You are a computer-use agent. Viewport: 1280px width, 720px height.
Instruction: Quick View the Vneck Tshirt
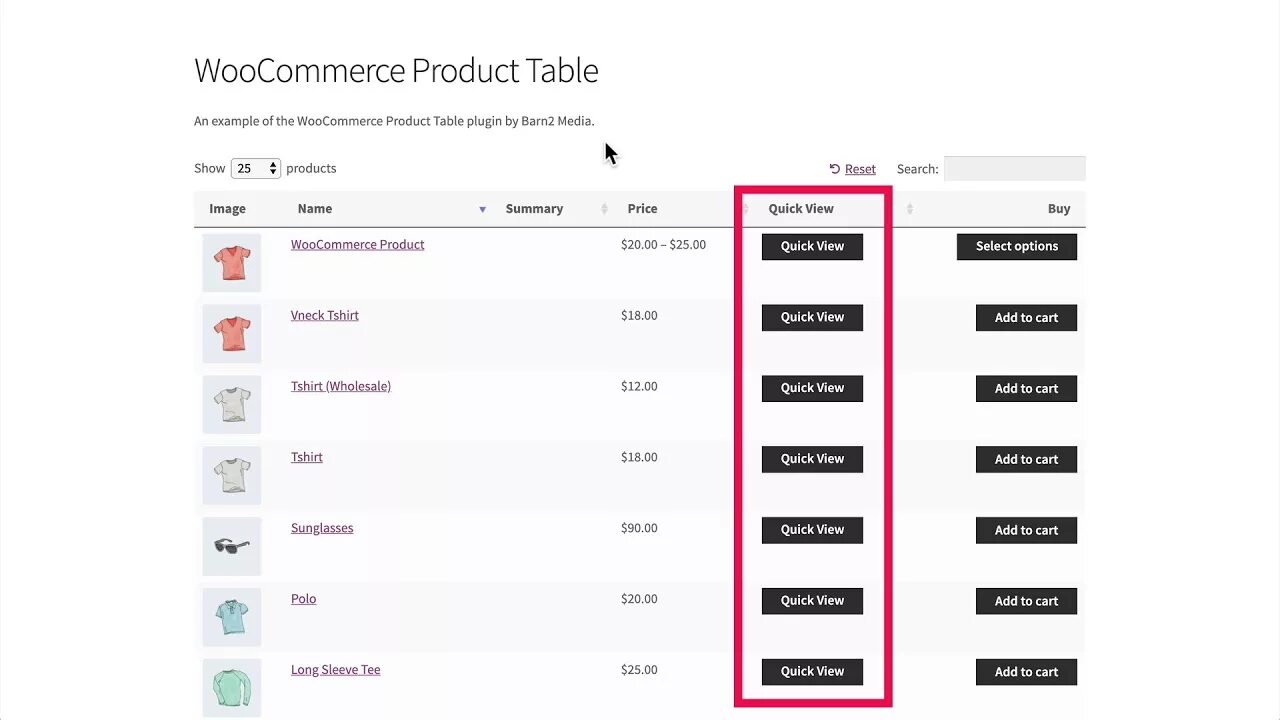coord(812,317)
